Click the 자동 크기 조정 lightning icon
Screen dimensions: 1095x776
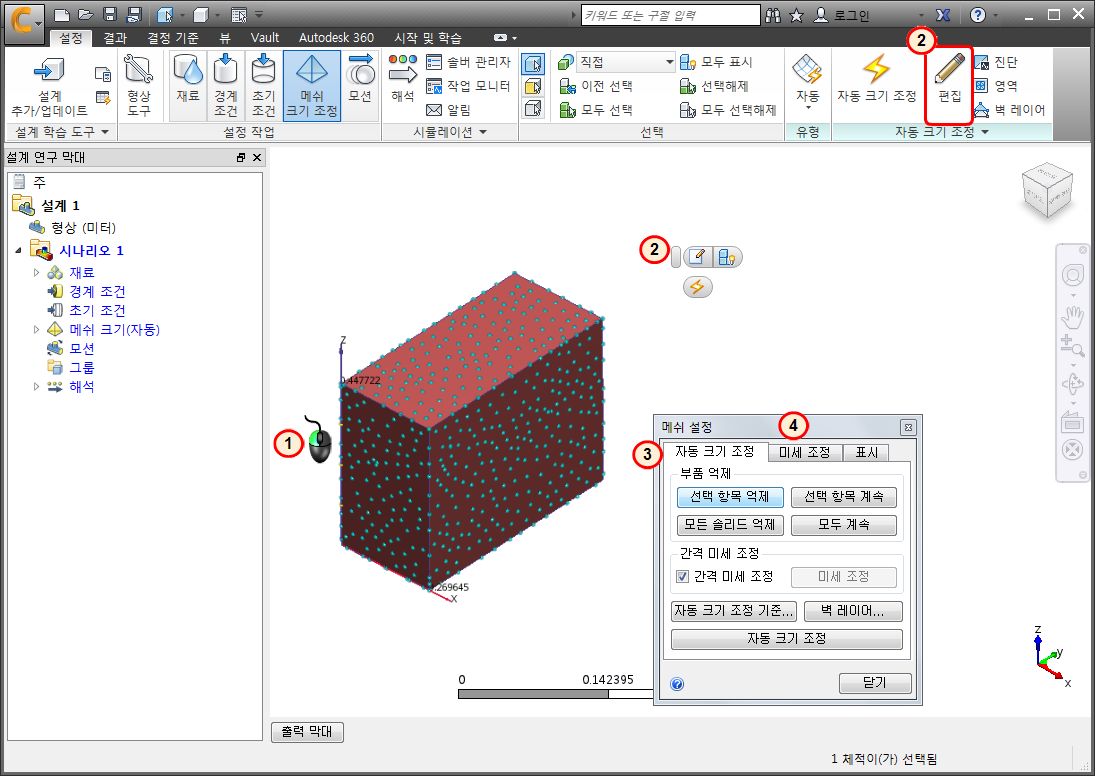click(x=876, y=78)
